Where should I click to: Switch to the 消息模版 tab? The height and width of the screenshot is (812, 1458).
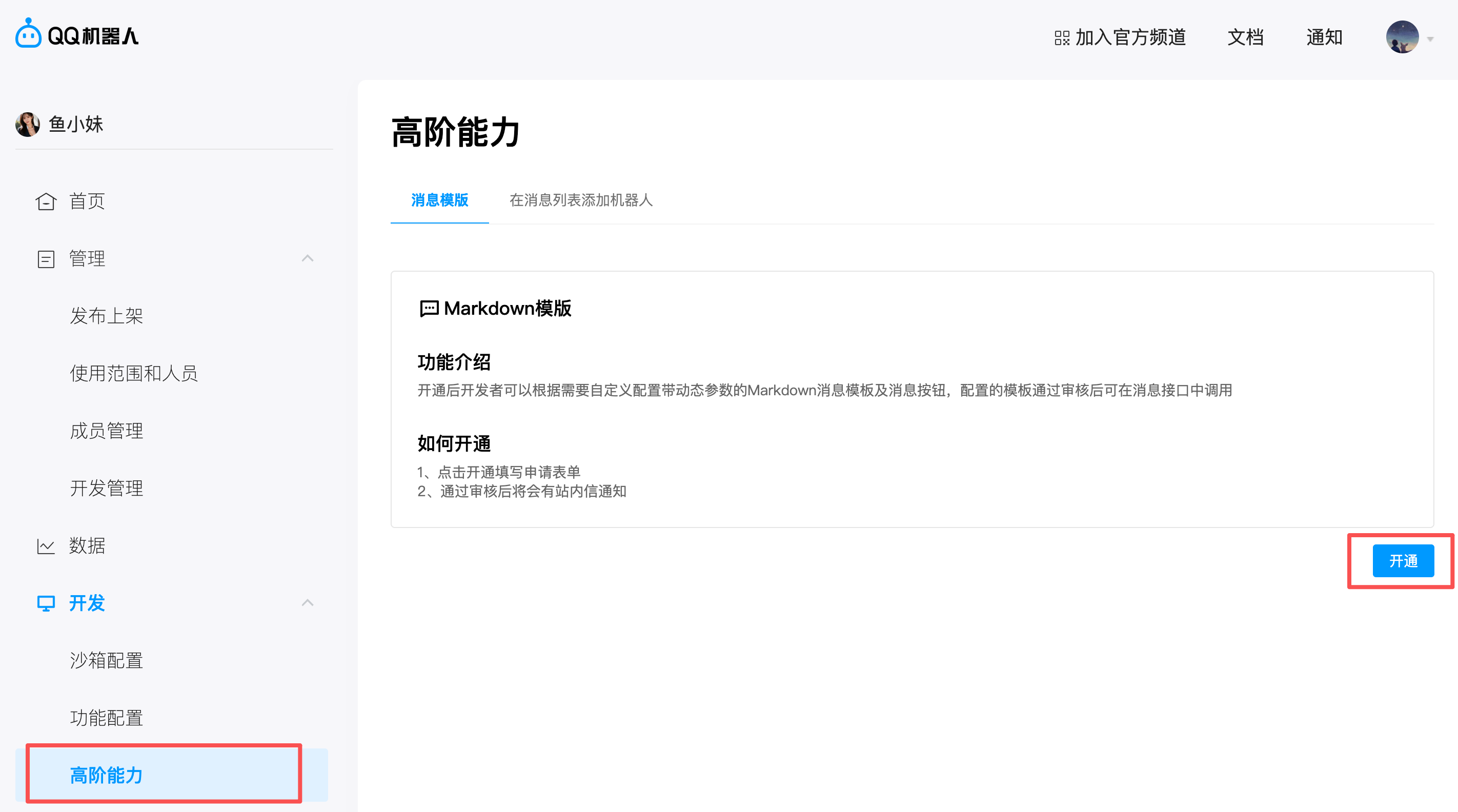439,200
